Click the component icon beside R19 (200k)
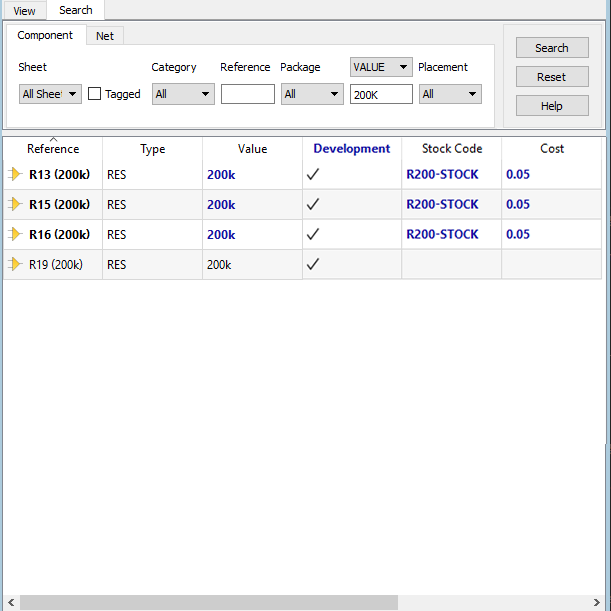 (15, 264)
